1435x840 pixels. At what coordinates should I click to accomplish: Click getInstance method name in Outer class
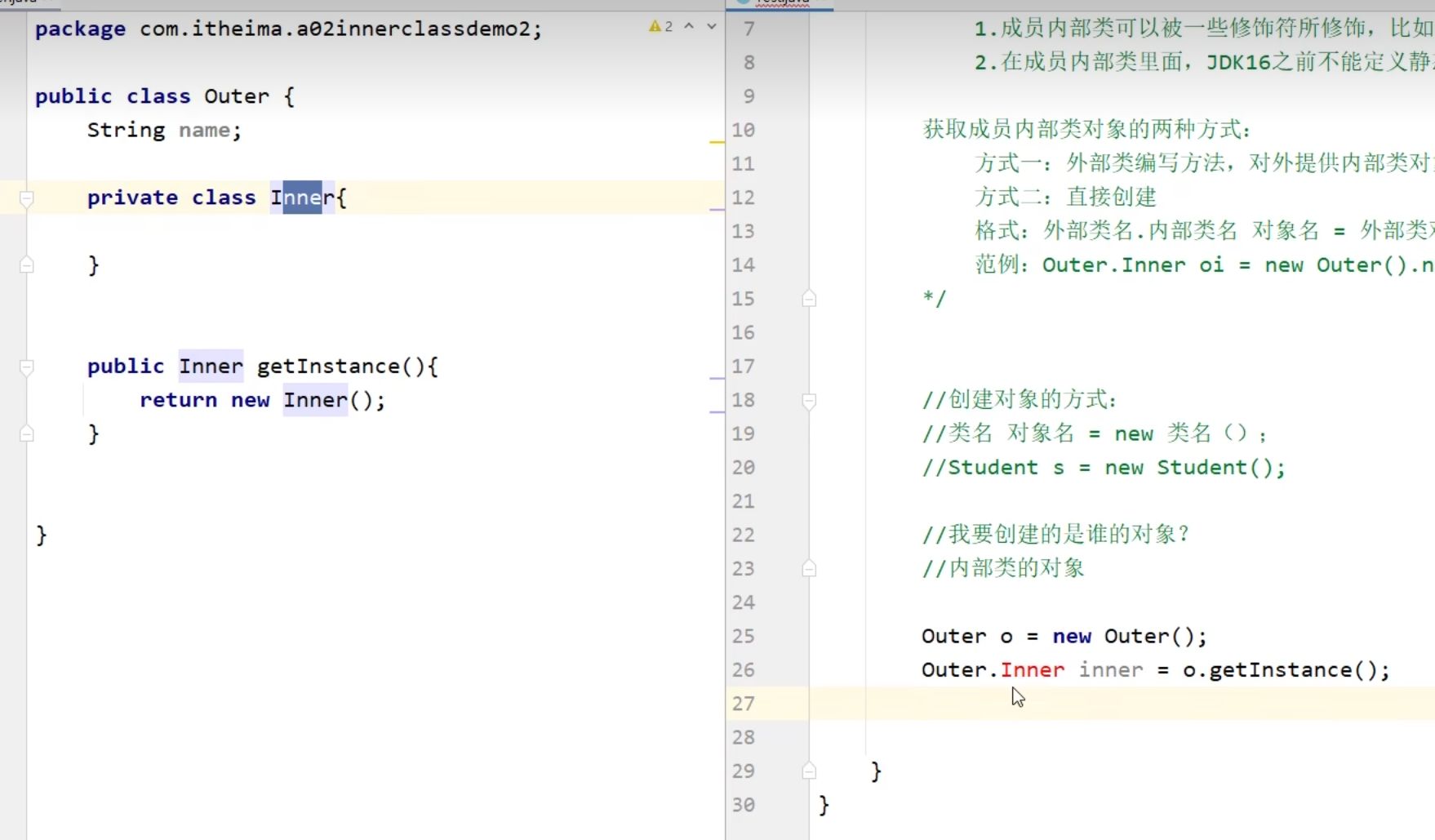328,367
